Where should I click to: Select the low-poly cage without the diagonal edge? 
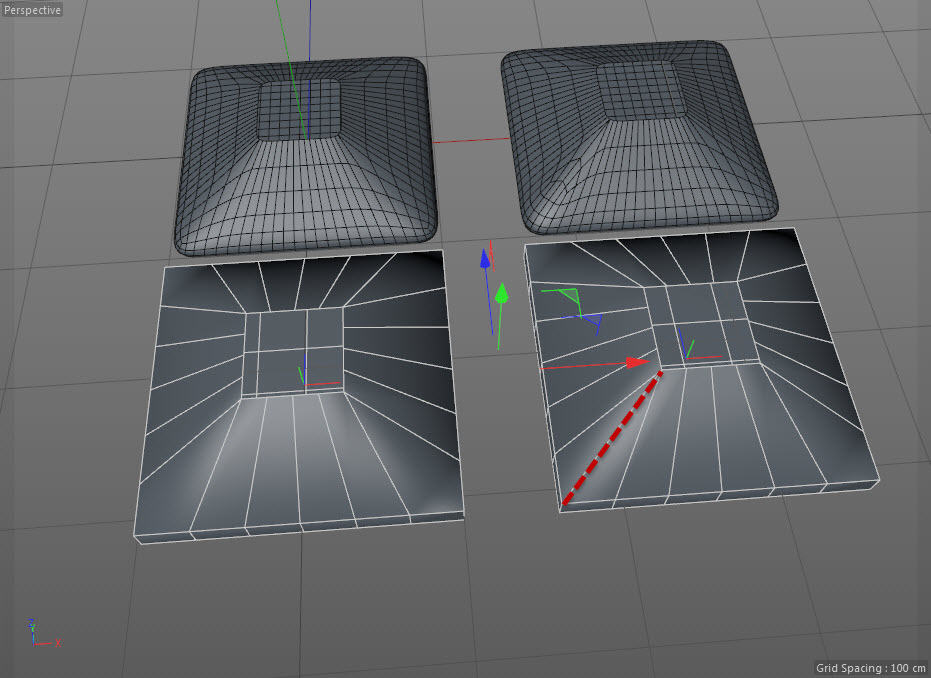299,395
